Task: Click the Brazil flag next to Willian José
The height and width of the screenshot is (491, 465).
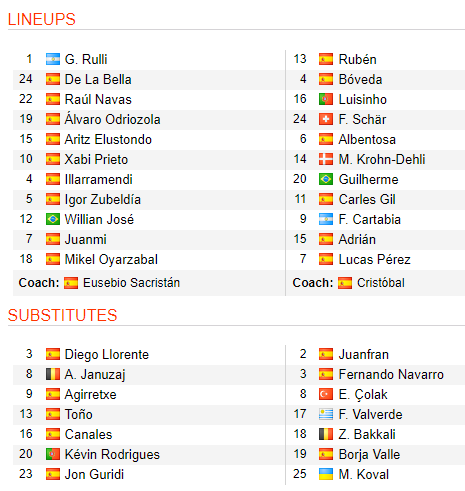Action: (53, 219)
